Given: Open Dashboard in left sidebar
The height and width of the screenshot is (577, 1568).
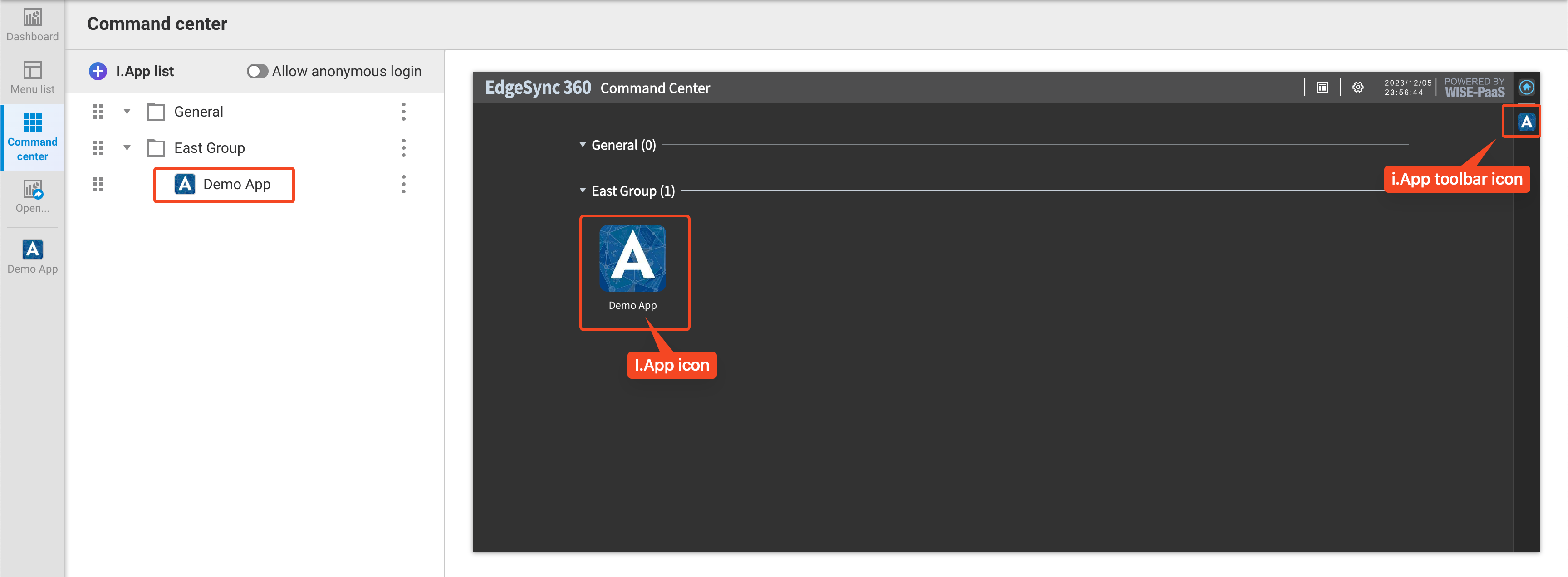Looking at the screenshot, I should click(x=32, y=25).
